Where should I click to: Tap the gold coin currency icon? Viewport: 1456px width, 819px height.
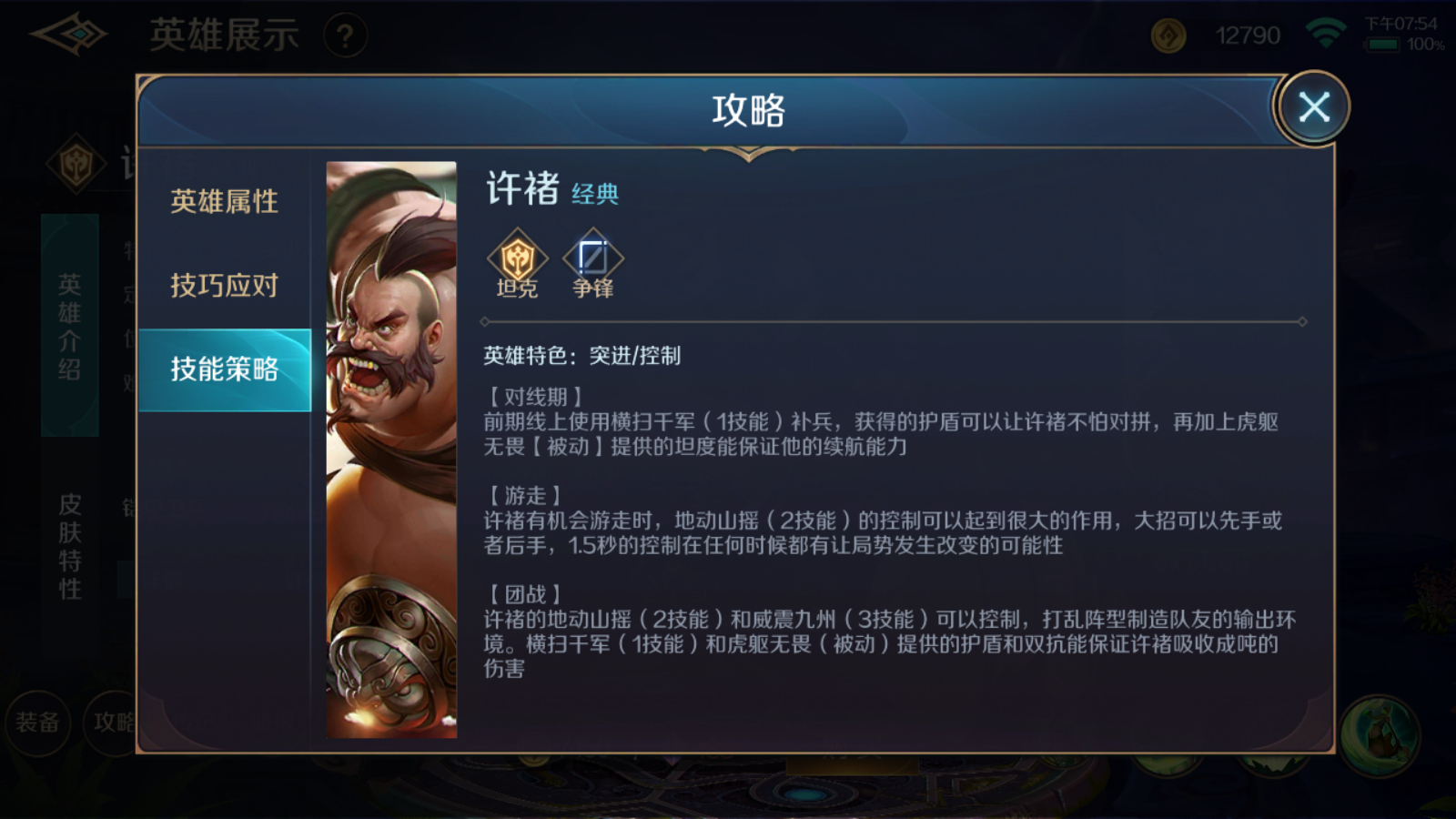(x=1168, y=36)
